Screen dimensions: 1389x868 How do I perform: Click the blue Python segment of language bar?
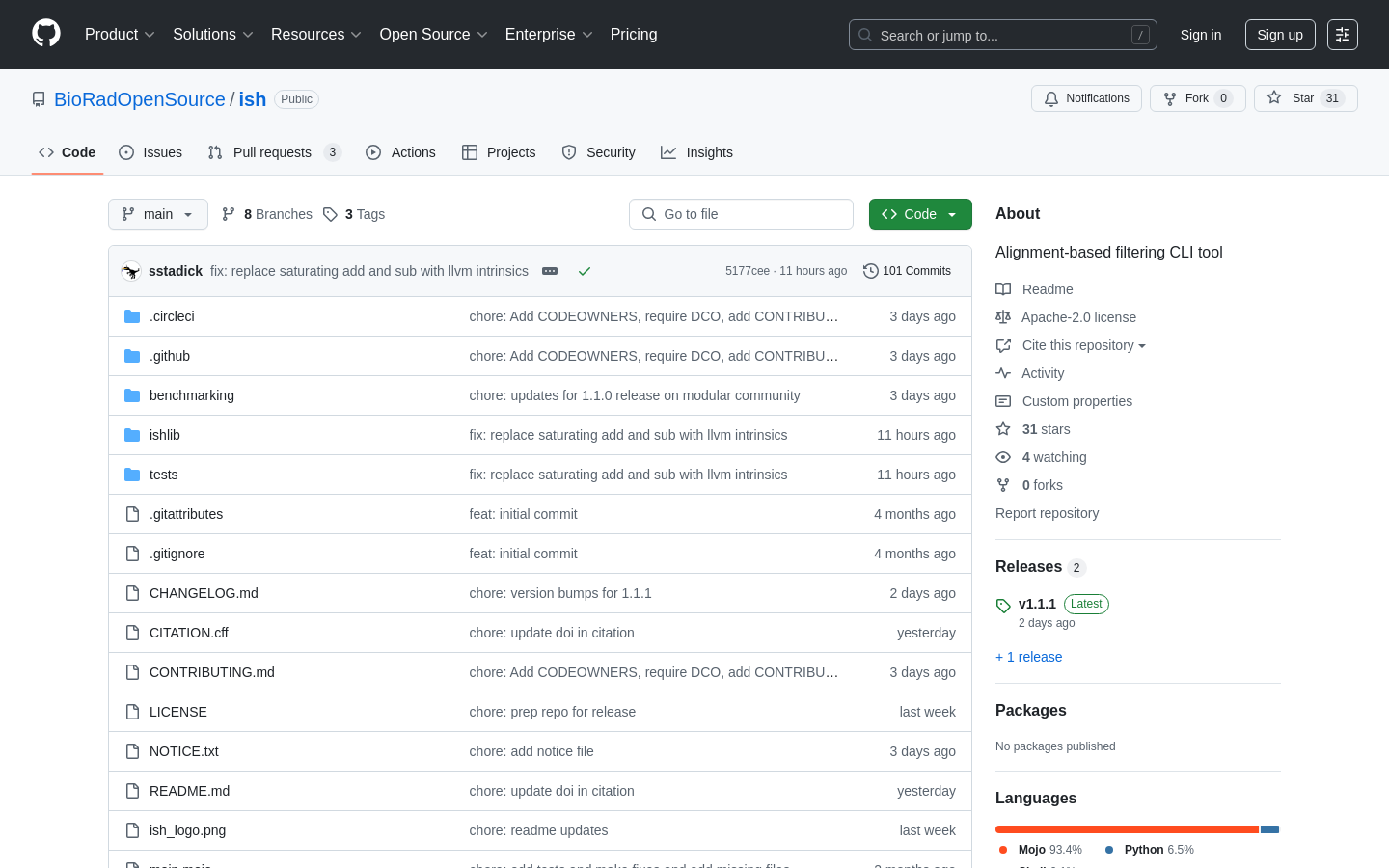coord(1269,829)
